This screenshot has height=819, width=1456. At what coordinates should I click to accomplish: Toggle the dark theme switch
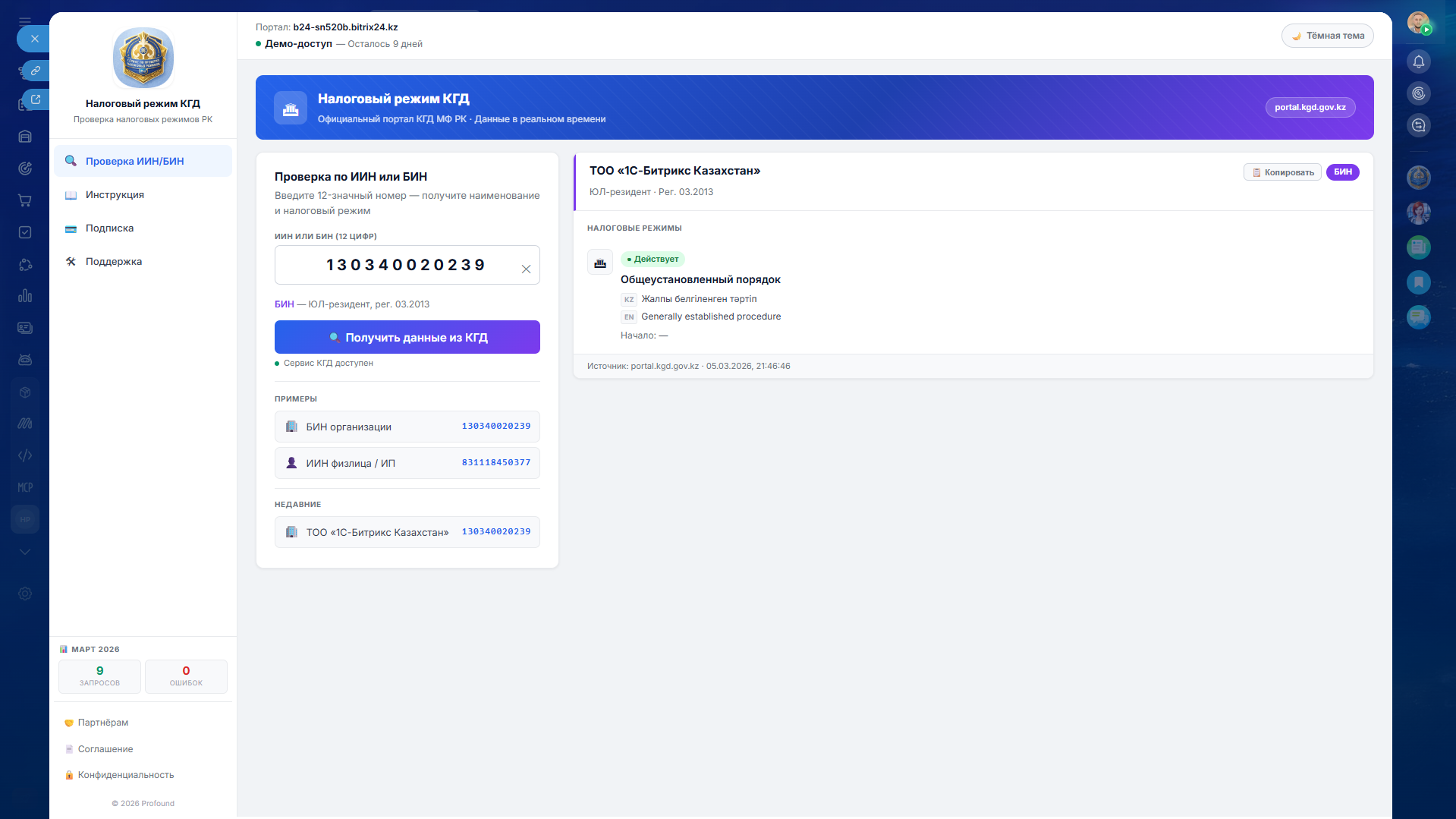1327,36
